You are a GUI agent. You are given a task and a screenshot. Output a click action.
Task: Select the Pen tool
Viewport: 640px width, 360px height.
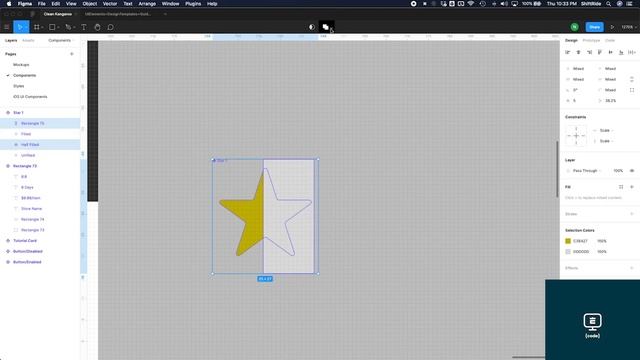tap(68, 27)
